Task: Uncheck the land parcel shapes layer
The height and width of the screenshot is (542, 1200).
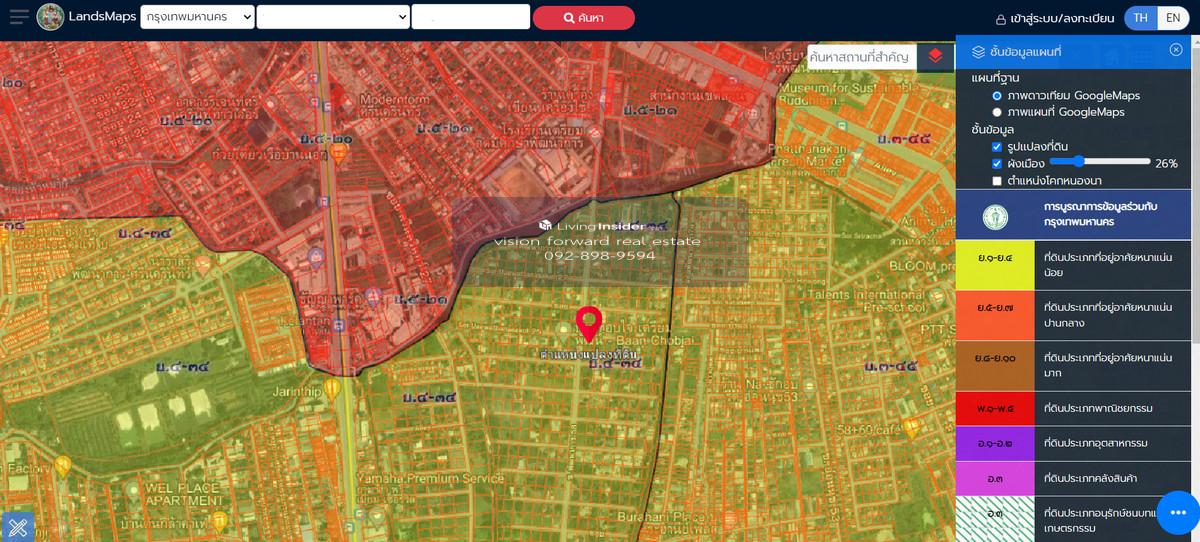Action: 997,147
